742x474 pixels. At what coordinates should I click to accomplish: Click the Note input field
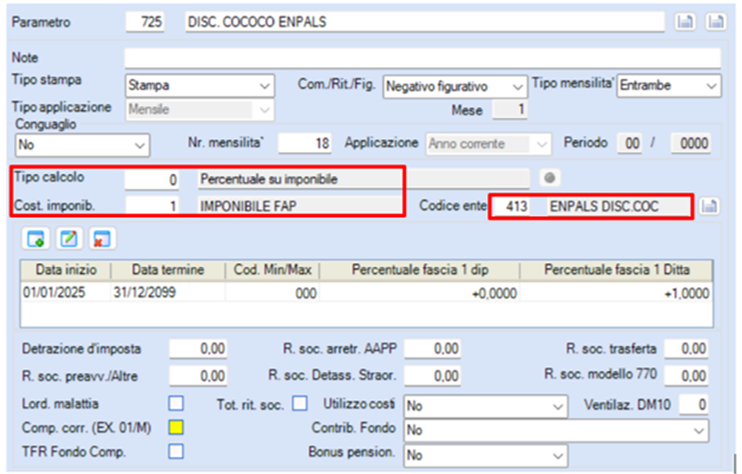423,58
